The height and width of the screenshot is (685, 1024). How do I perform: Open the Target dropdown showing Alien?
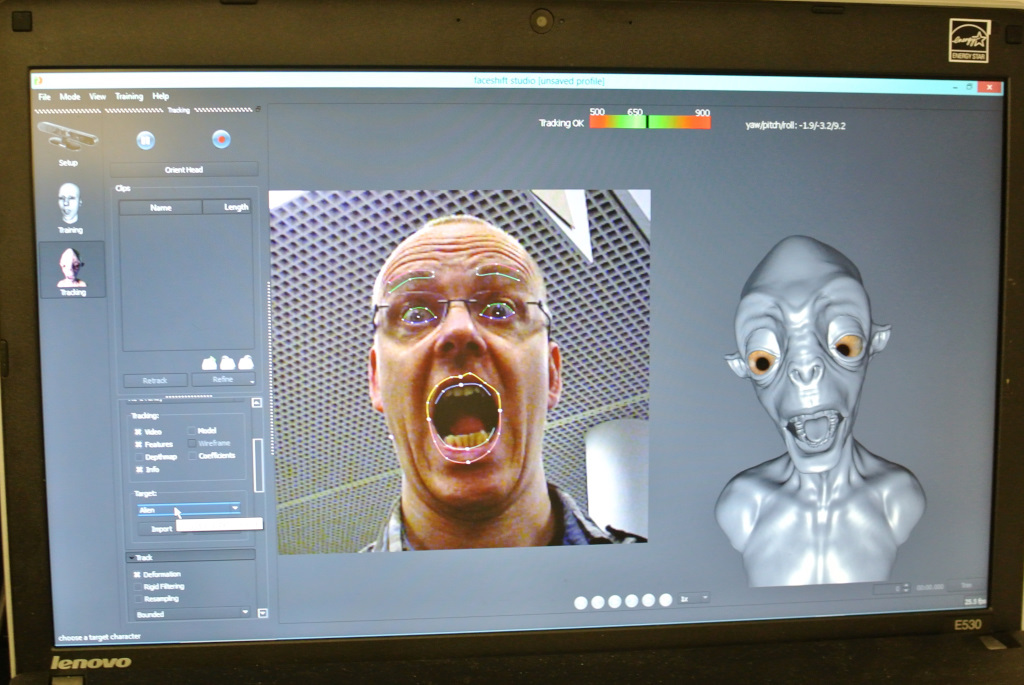(x=189, y=509)
